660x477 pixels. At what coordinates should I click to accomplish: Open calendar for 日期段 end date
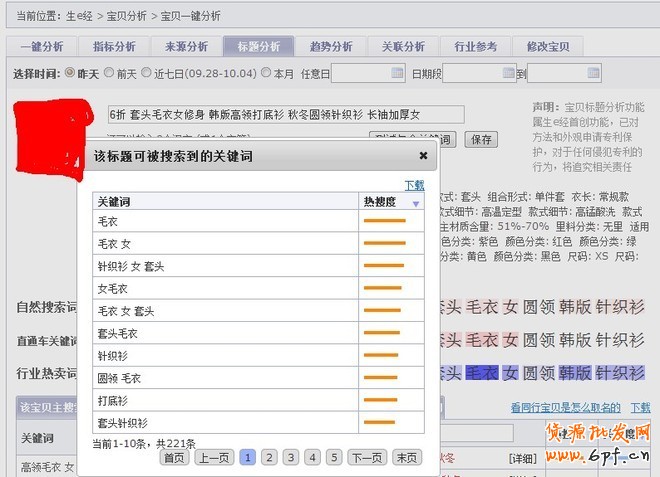(x=593, y=73)
